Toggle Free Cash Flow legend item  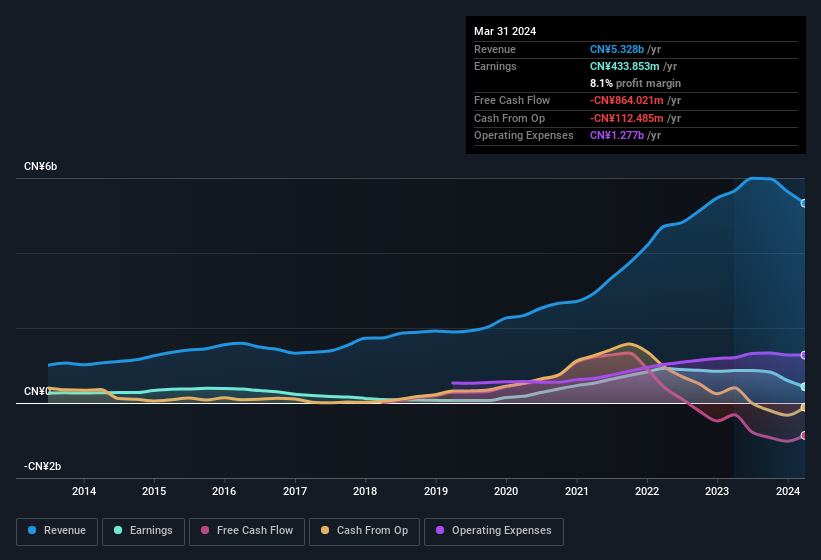point(246,531)
